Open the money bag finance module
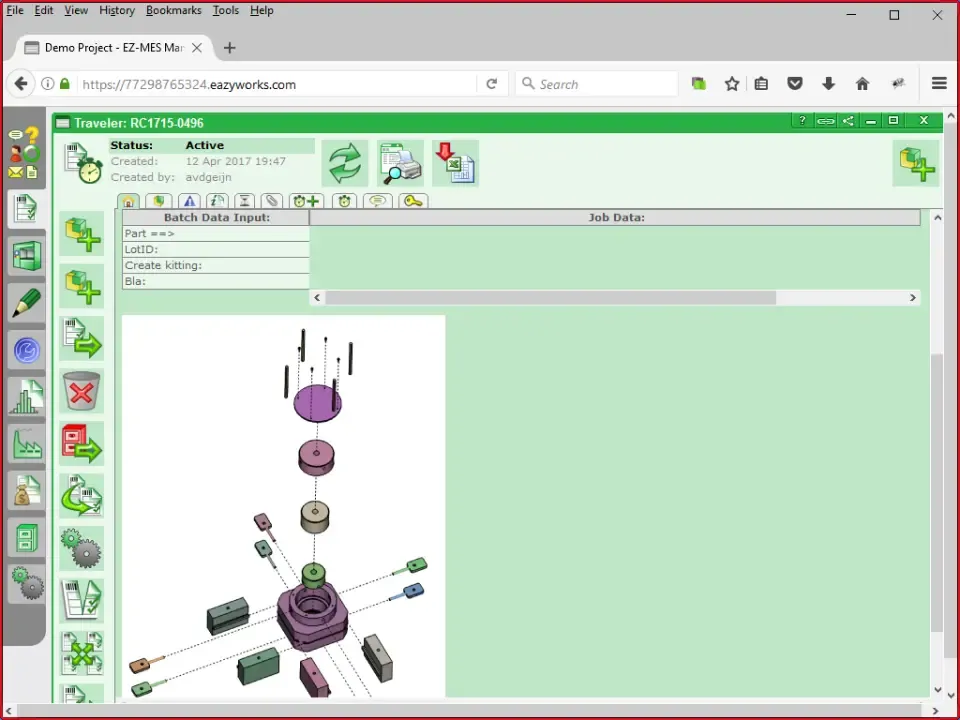The width and height of the screenshot is (960, 720). pyautogui.click(x=25, y=492)
